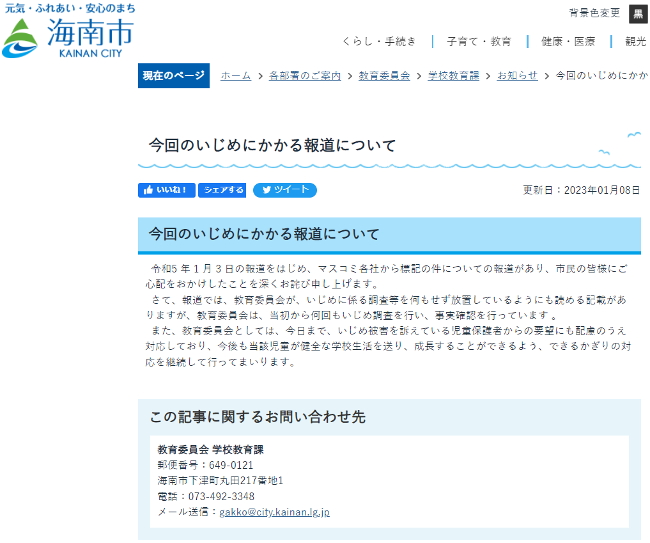The width and height of the screenshot is (650, 543).
Task: Click the blue section heading 今回のいじめにかかる報道について
Action: [264, 234]
